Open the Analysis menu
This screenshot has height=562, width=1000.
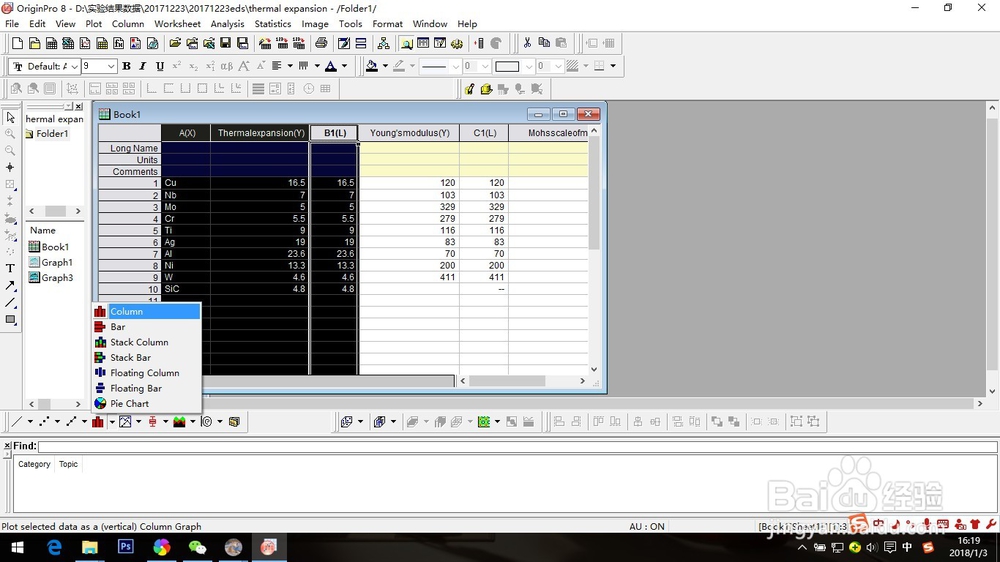(x=227, y=24)
